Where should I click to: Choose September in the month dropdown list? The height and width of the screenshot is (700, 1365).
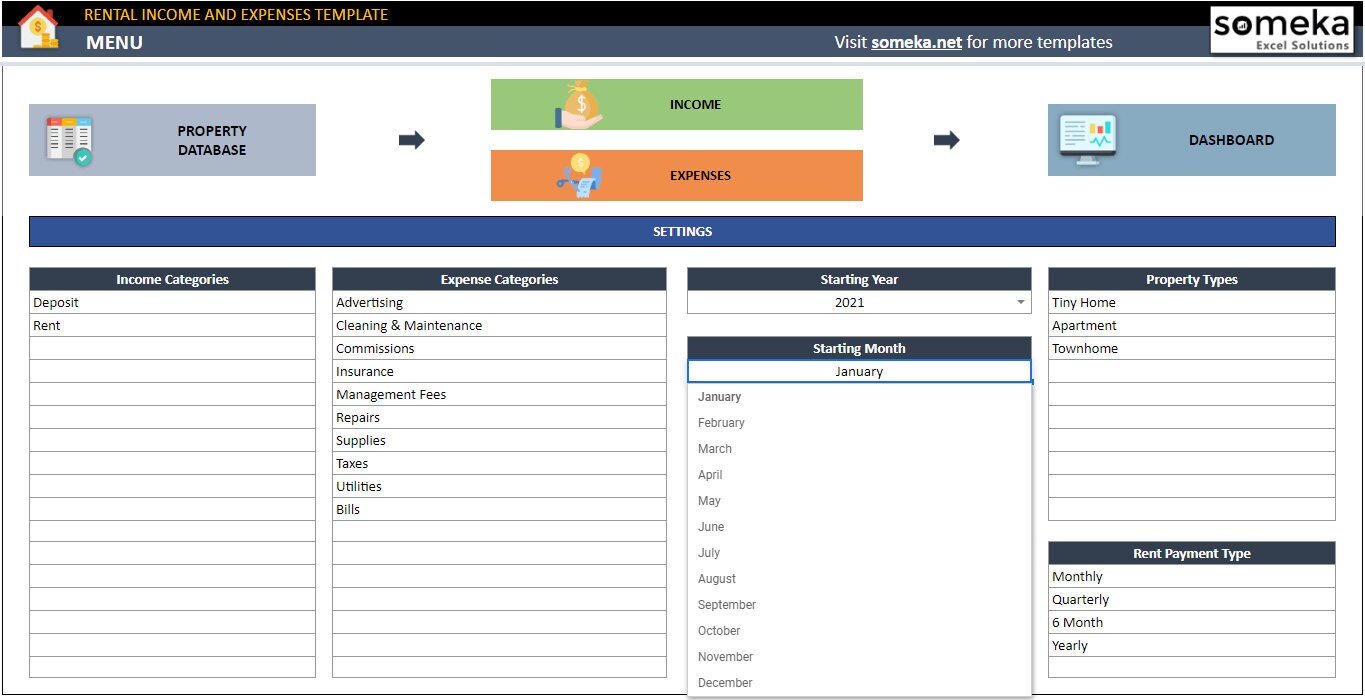coord(726,604)
